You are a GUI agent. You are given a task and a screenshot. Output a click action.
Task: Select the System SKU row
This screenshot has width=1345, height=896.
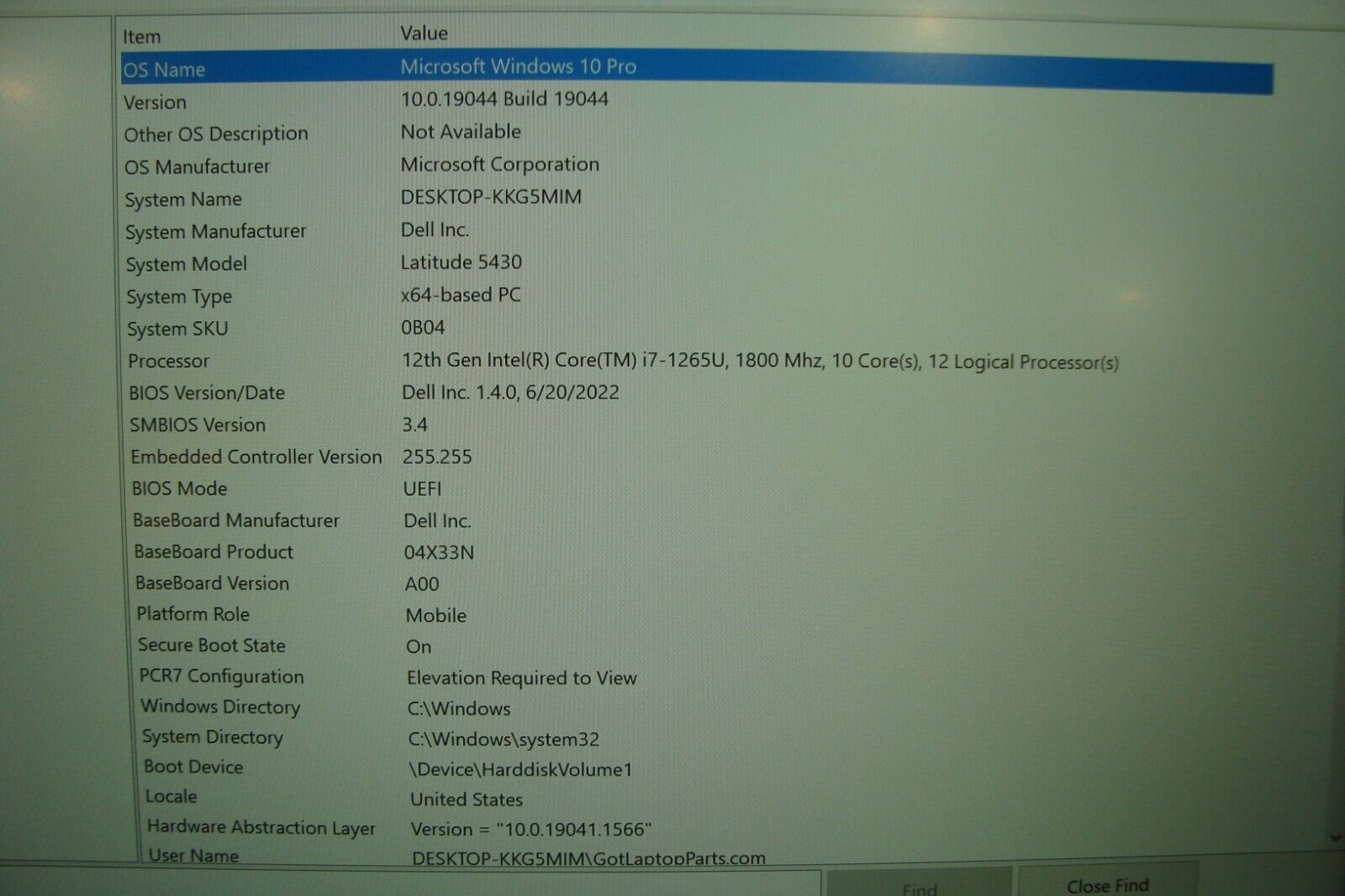coord(696,329)
